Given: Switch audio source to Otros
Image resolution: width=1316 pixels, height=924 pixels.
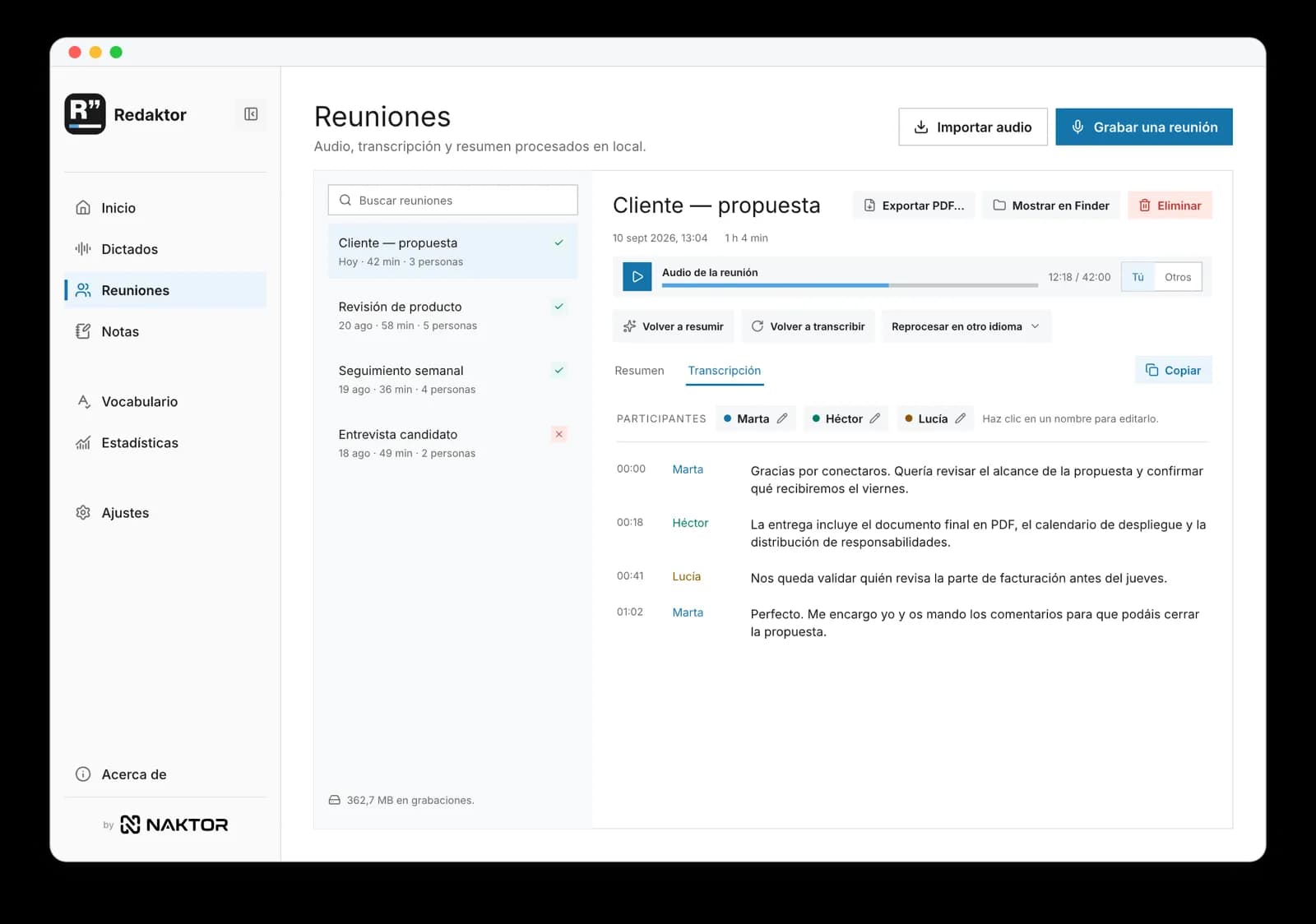Looking at the screenshot, I should coord(1178,277).
